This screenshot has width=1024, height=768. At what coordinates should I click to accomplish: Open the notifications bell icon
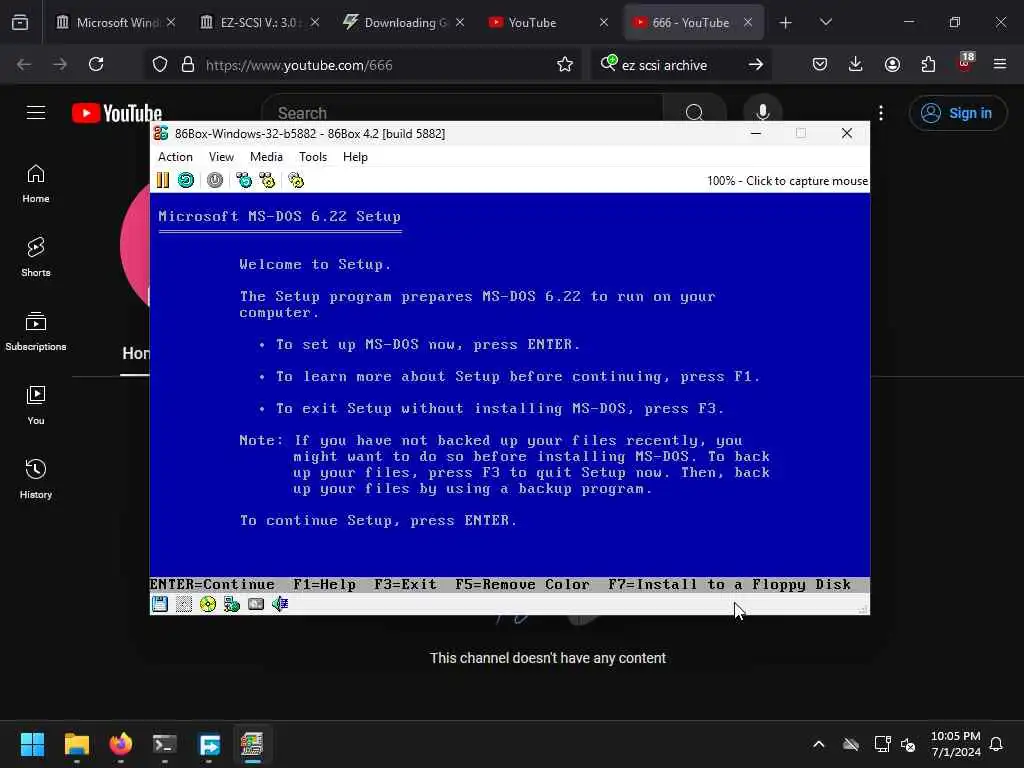997,744
